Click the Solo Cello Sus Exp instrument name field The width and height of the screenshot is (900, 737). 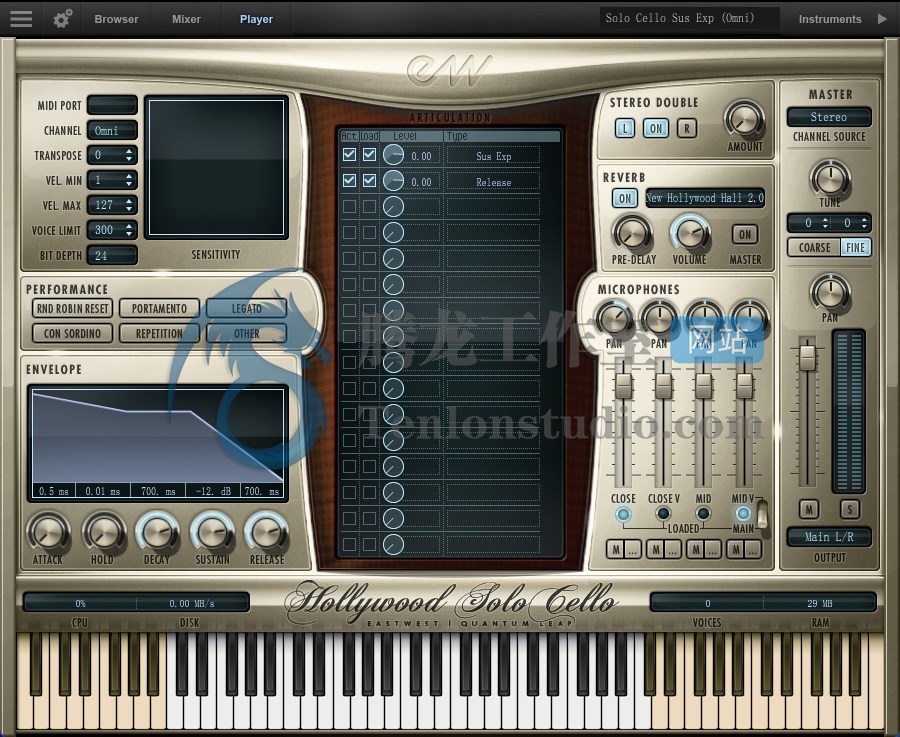[689, 18]
